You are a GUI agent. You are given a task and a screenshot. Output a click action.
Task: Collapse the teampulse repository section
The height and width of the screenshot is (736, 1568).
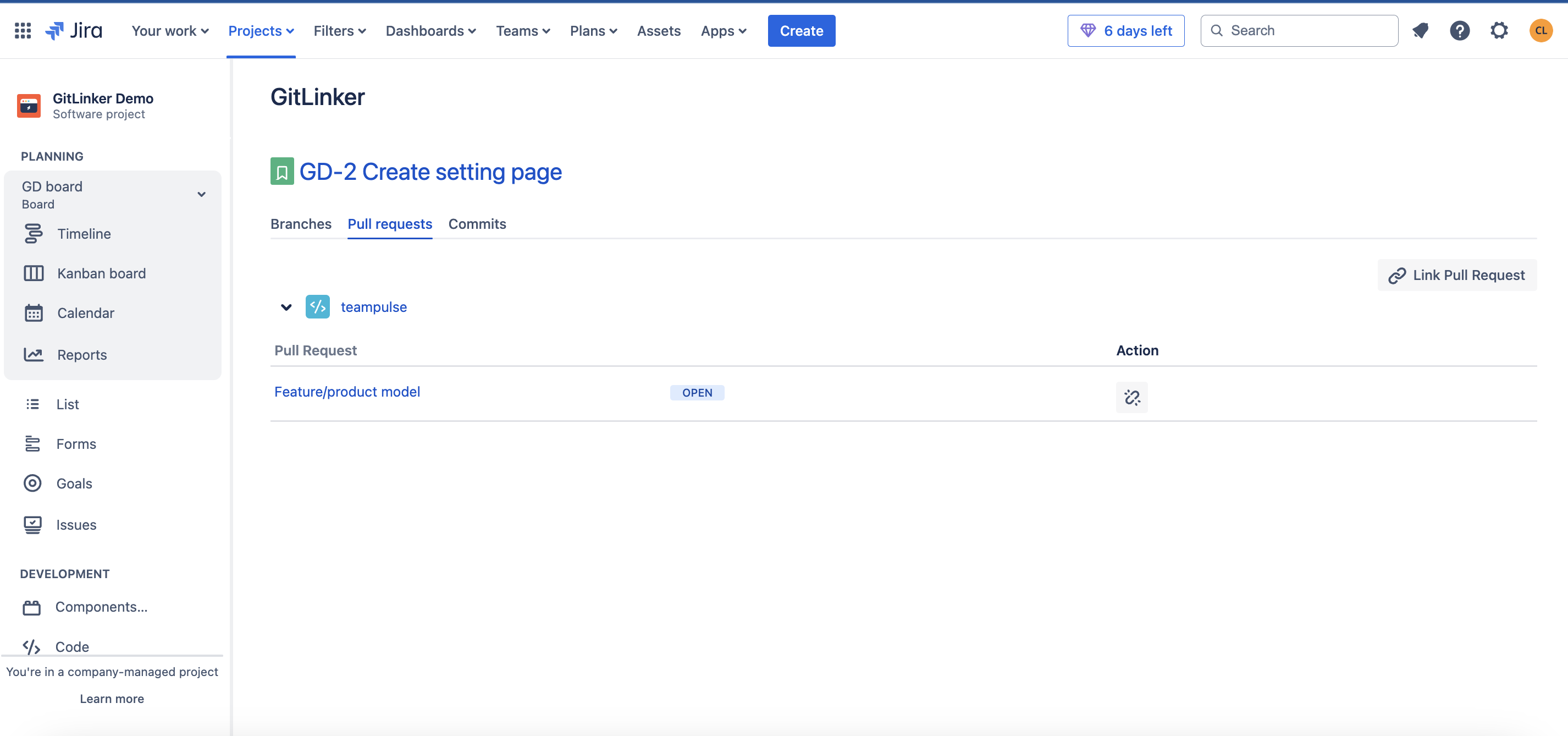[x=285, y=307]
